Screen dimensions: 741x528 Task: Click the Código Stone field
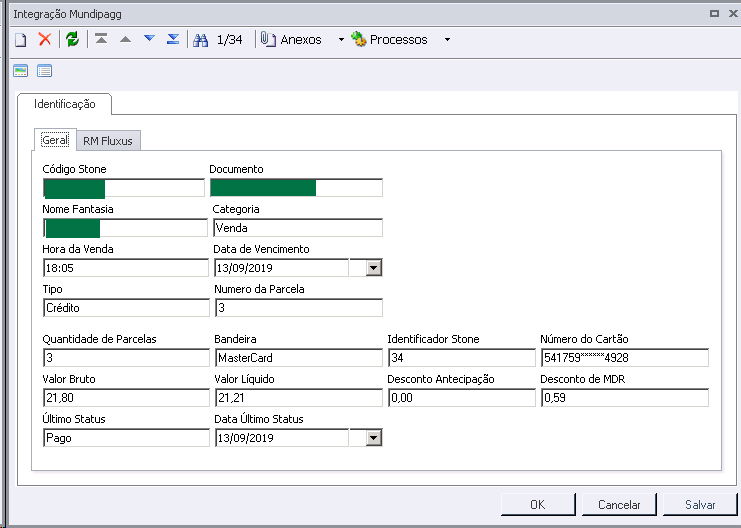pos(124,188)
